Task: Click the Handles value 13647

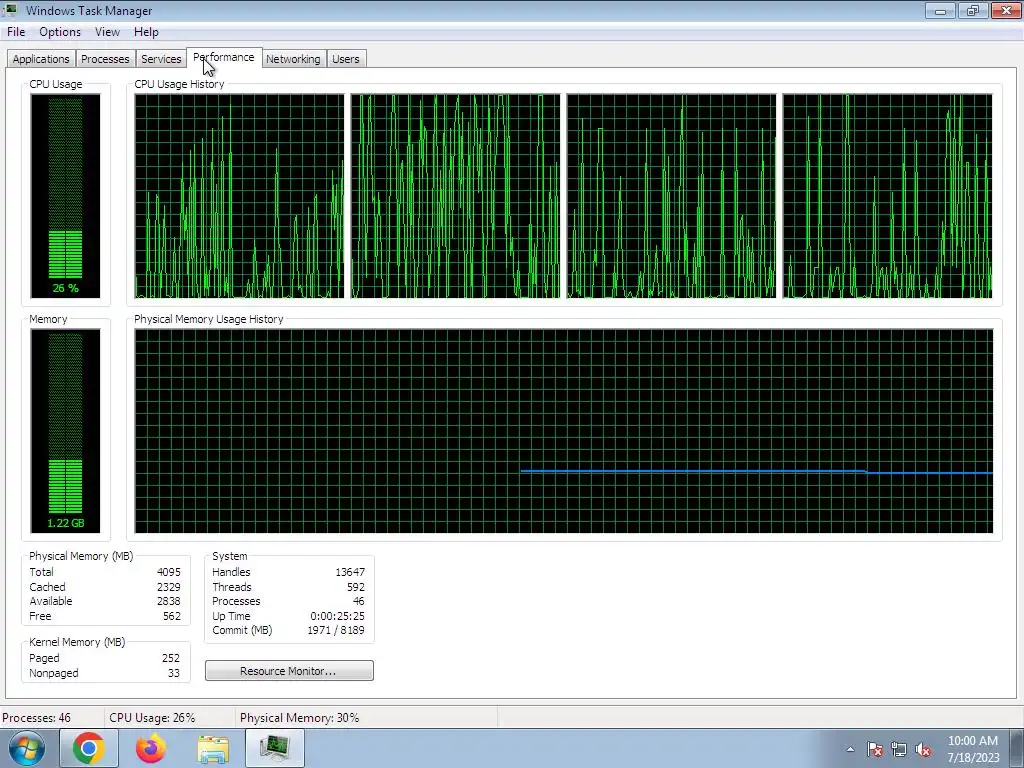Action: coord(350,572)
